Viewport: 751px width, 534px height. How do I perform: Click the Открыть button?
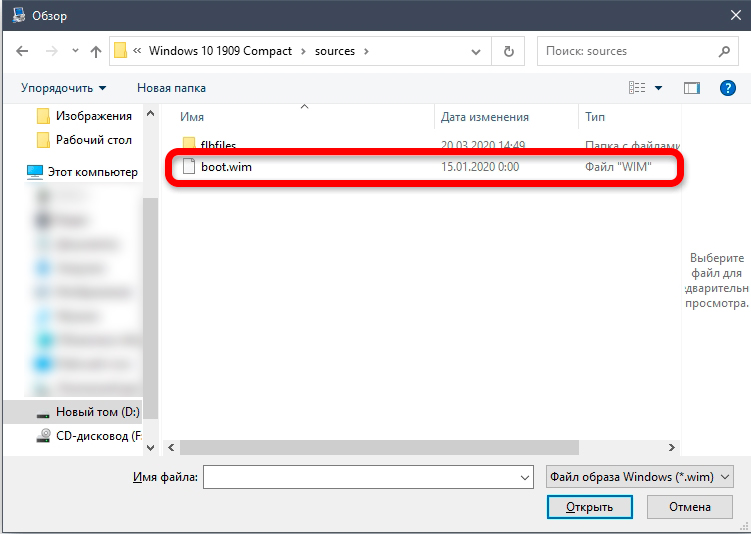point(590,507)
